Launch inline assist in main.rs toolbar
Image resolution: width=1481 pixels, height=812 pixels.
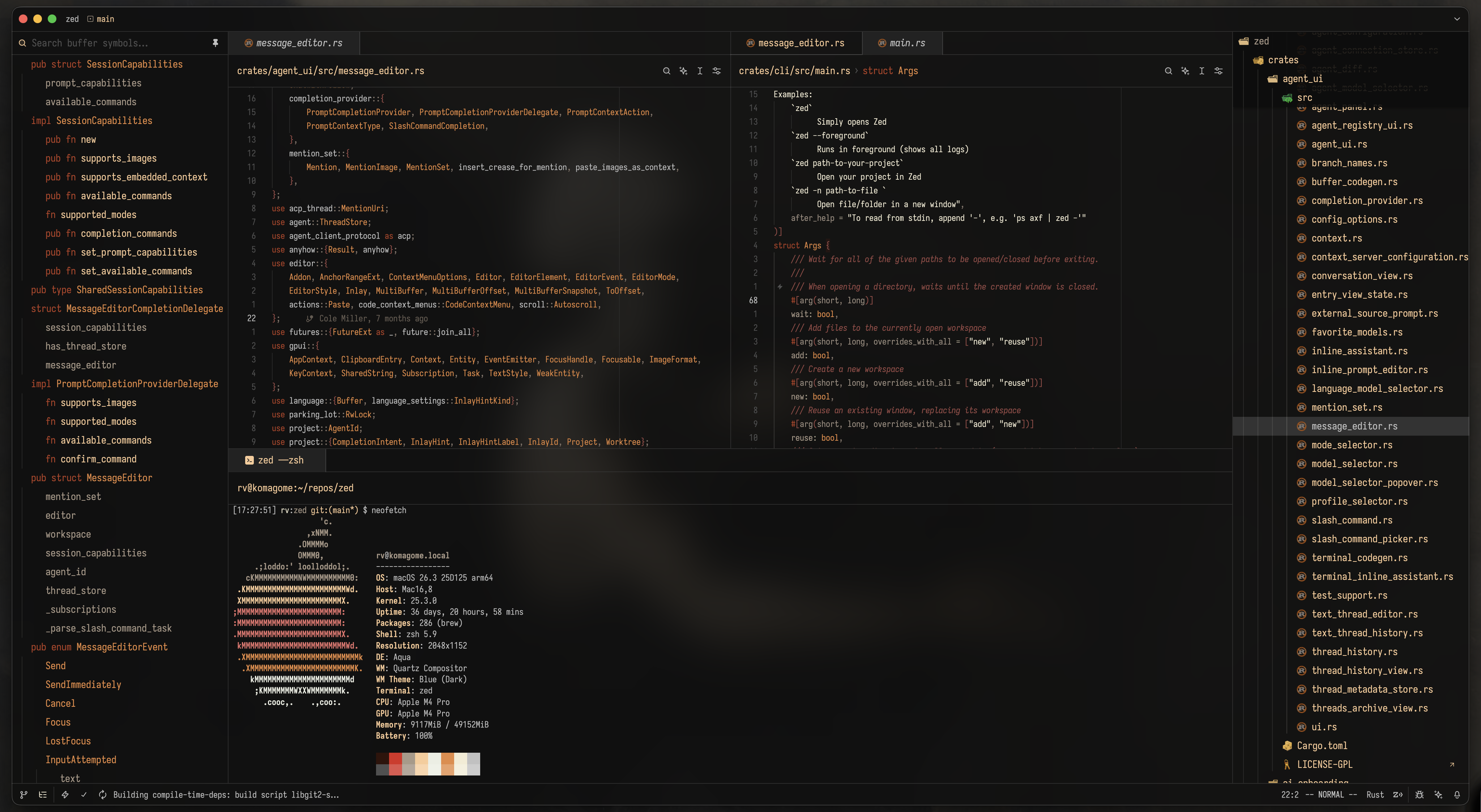[x=1185, y=71]
